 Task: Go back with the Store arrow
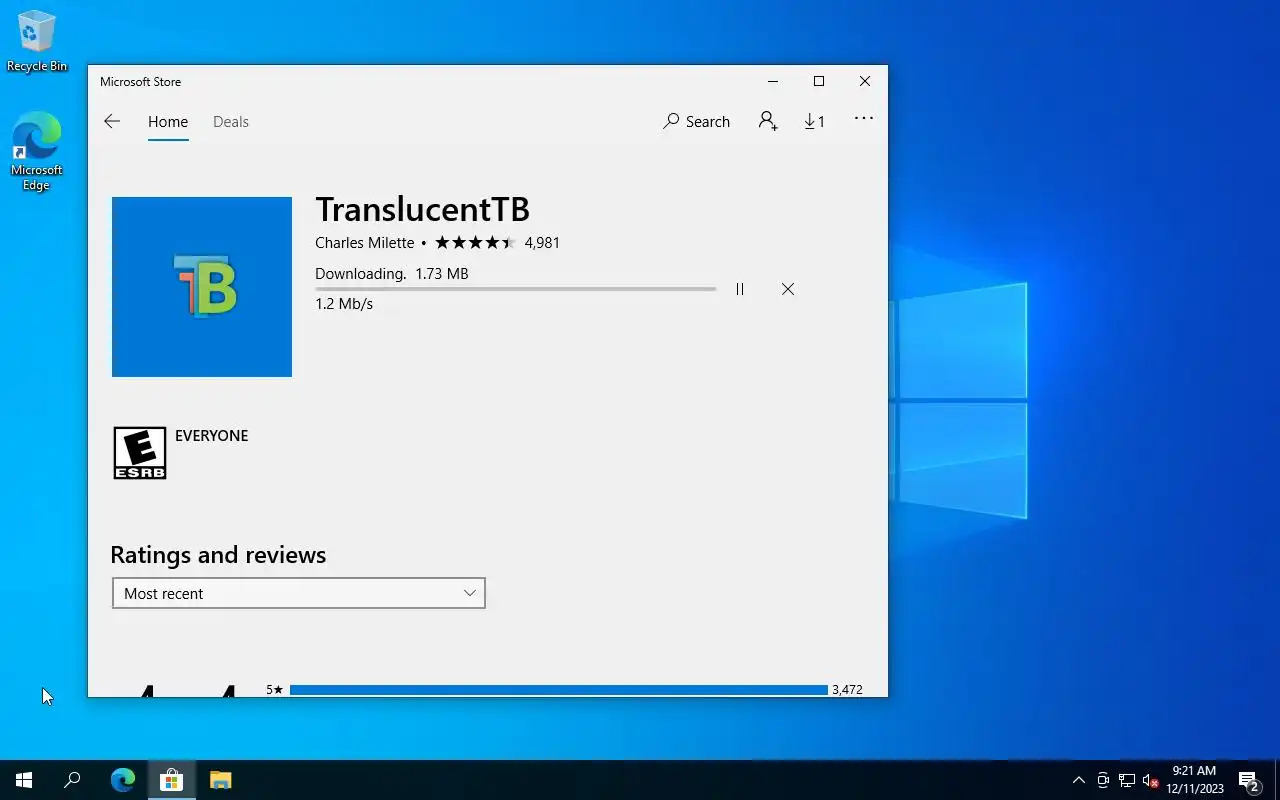click(x=112, y=121)
